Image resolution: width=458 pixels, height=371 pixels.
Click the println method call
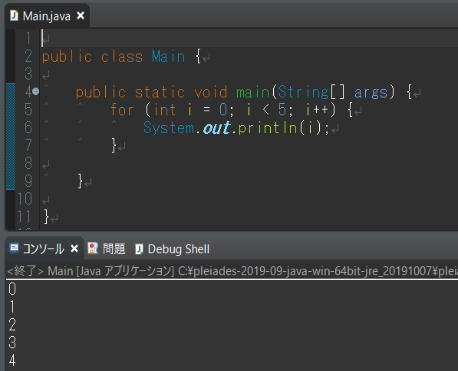click(x=267, y=128)
